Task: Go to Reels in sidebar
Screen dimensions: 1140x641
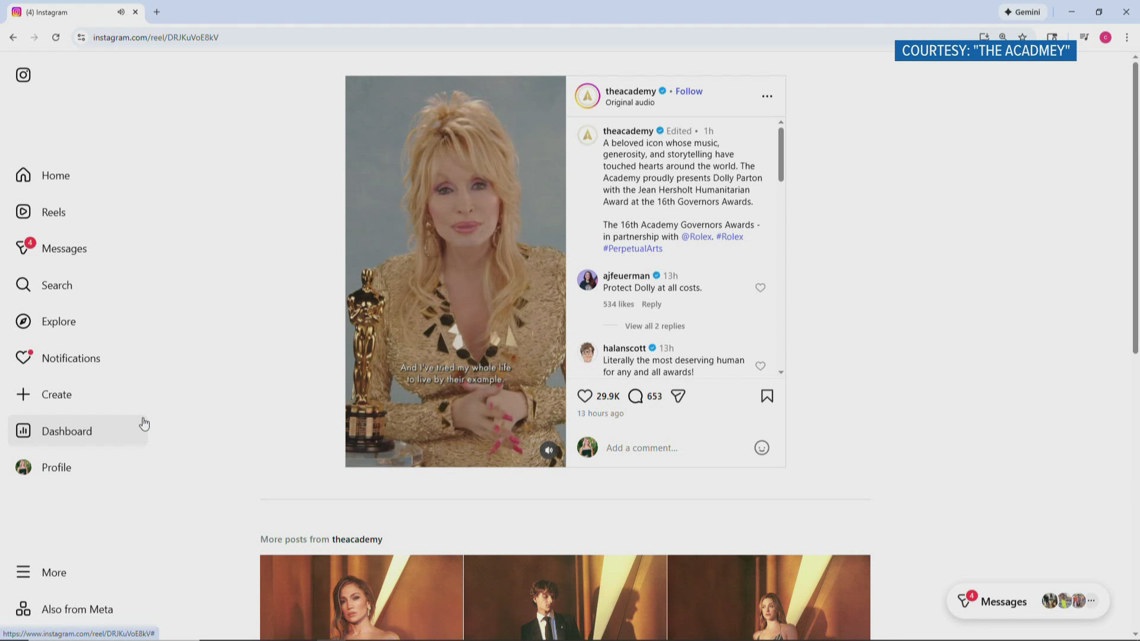Action: (53, 212)
